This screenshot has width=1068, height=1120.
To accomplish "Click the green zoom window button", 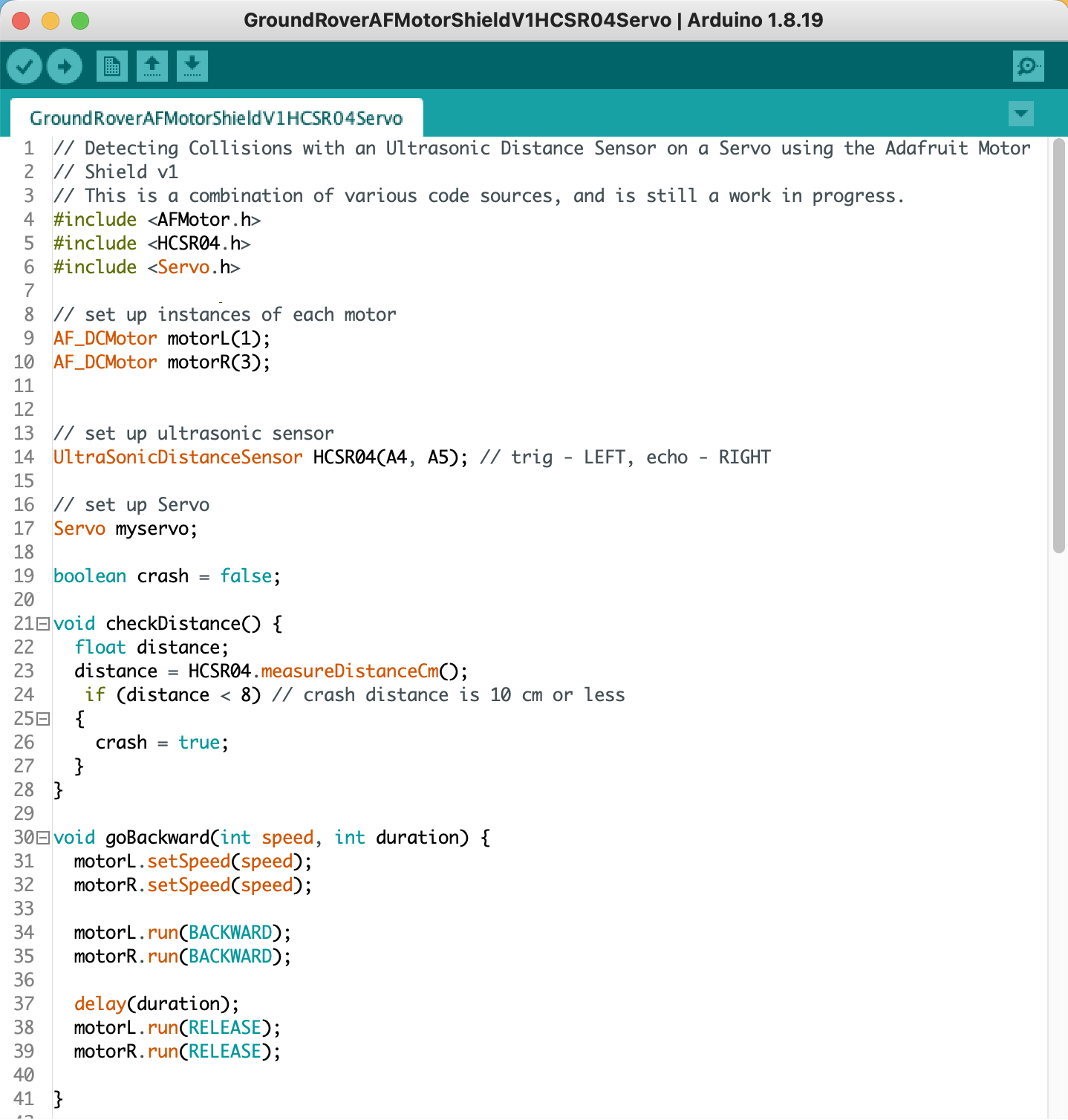I will pos(80,21).
